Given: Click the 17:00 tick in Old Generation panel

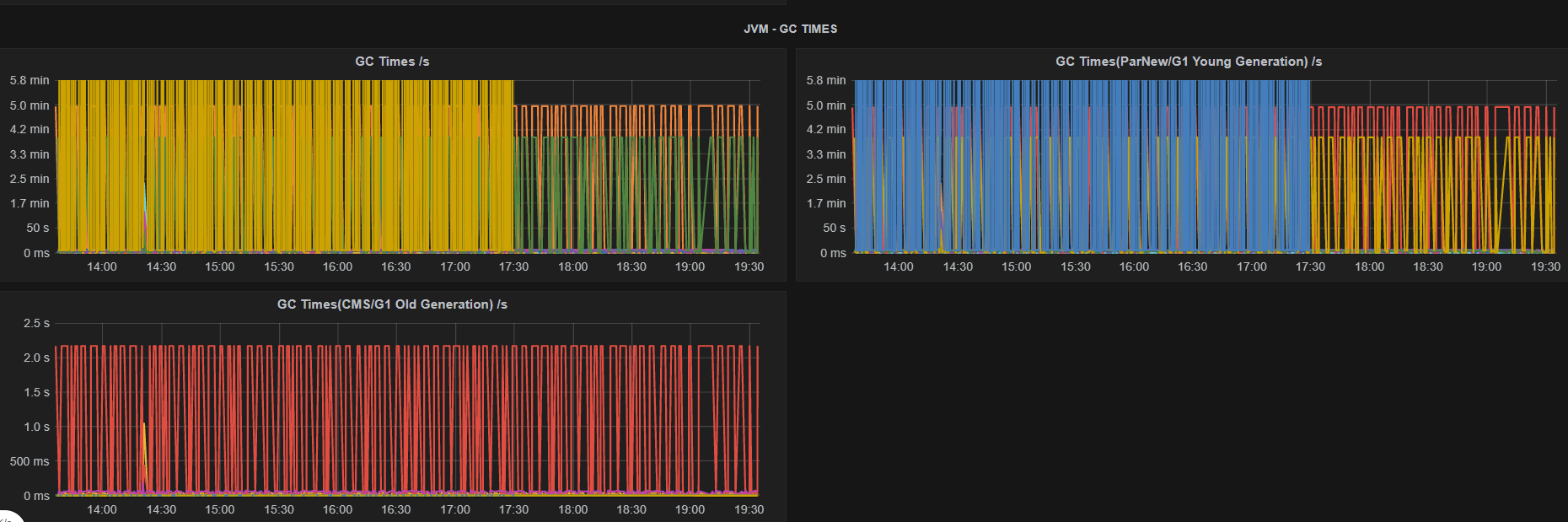Looking at the screenshot, I should [455, 509].
